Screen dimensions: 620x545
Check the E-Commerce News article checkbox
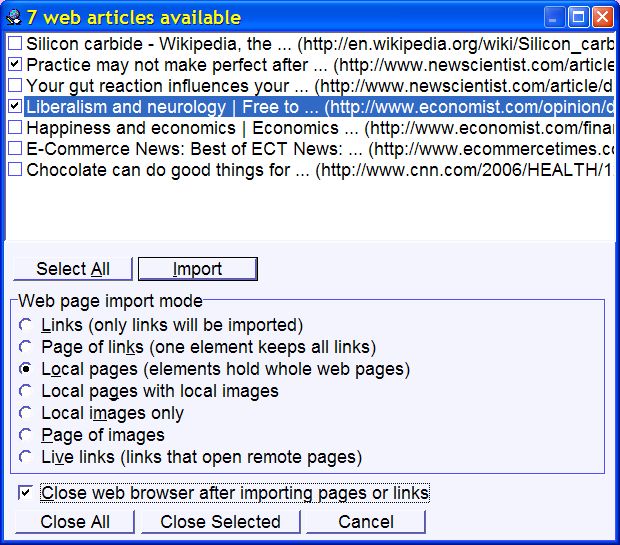pyautogui.click(x=15, y=149)
